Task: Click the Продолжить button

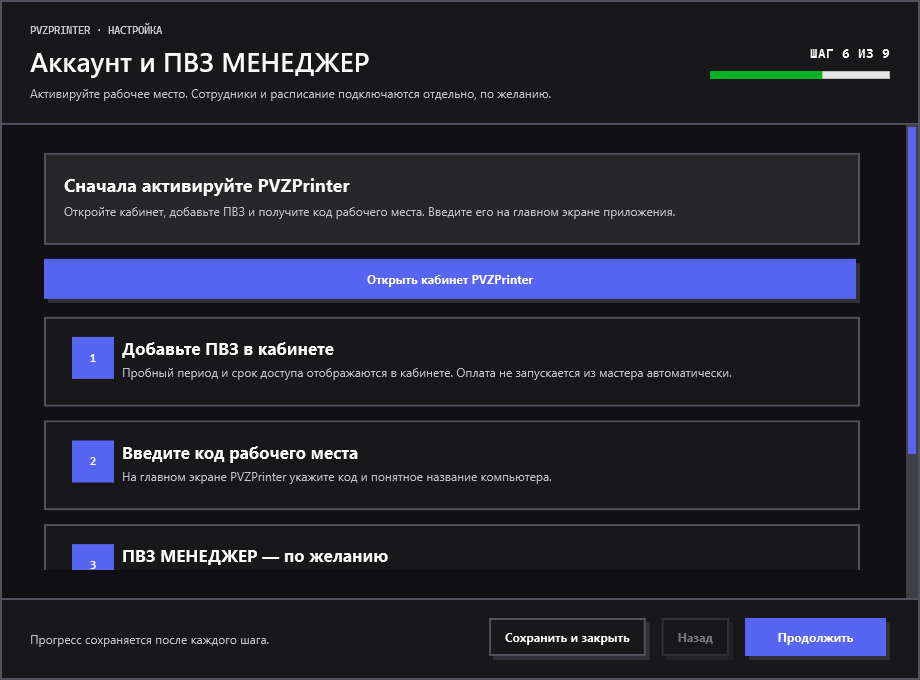Action: tap(815, 637)
